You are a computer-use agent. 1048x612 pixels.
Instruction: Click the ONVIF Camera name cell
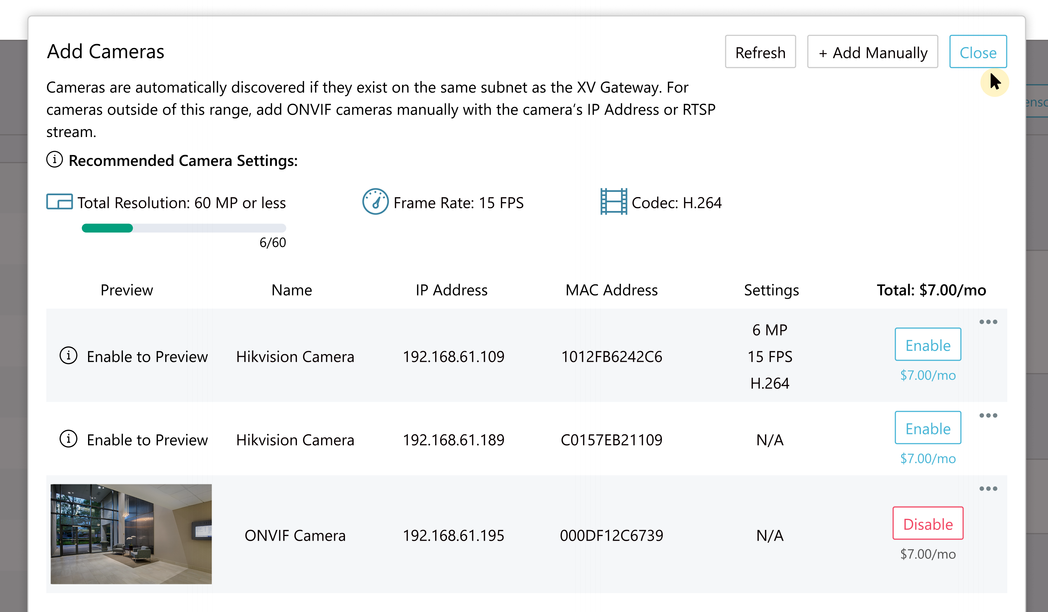tap(295, 535)
